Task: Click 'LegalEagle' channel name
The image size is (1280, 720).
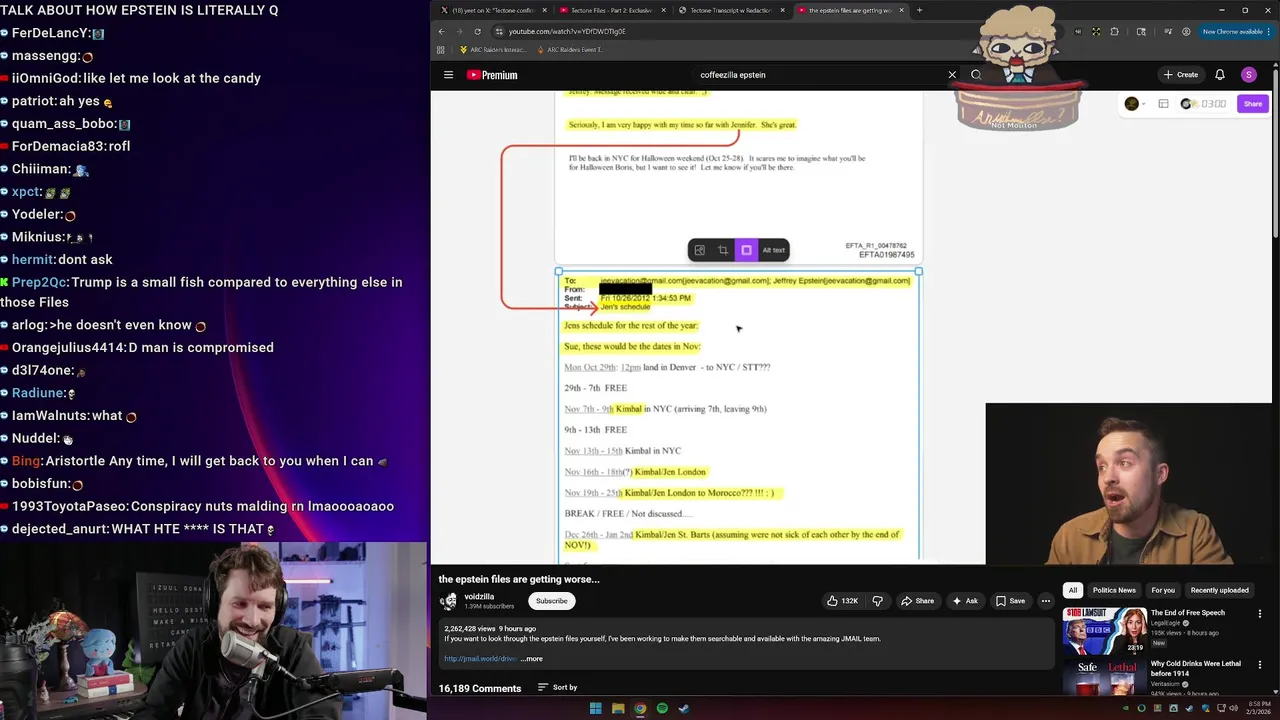Action: (1166, 623)
